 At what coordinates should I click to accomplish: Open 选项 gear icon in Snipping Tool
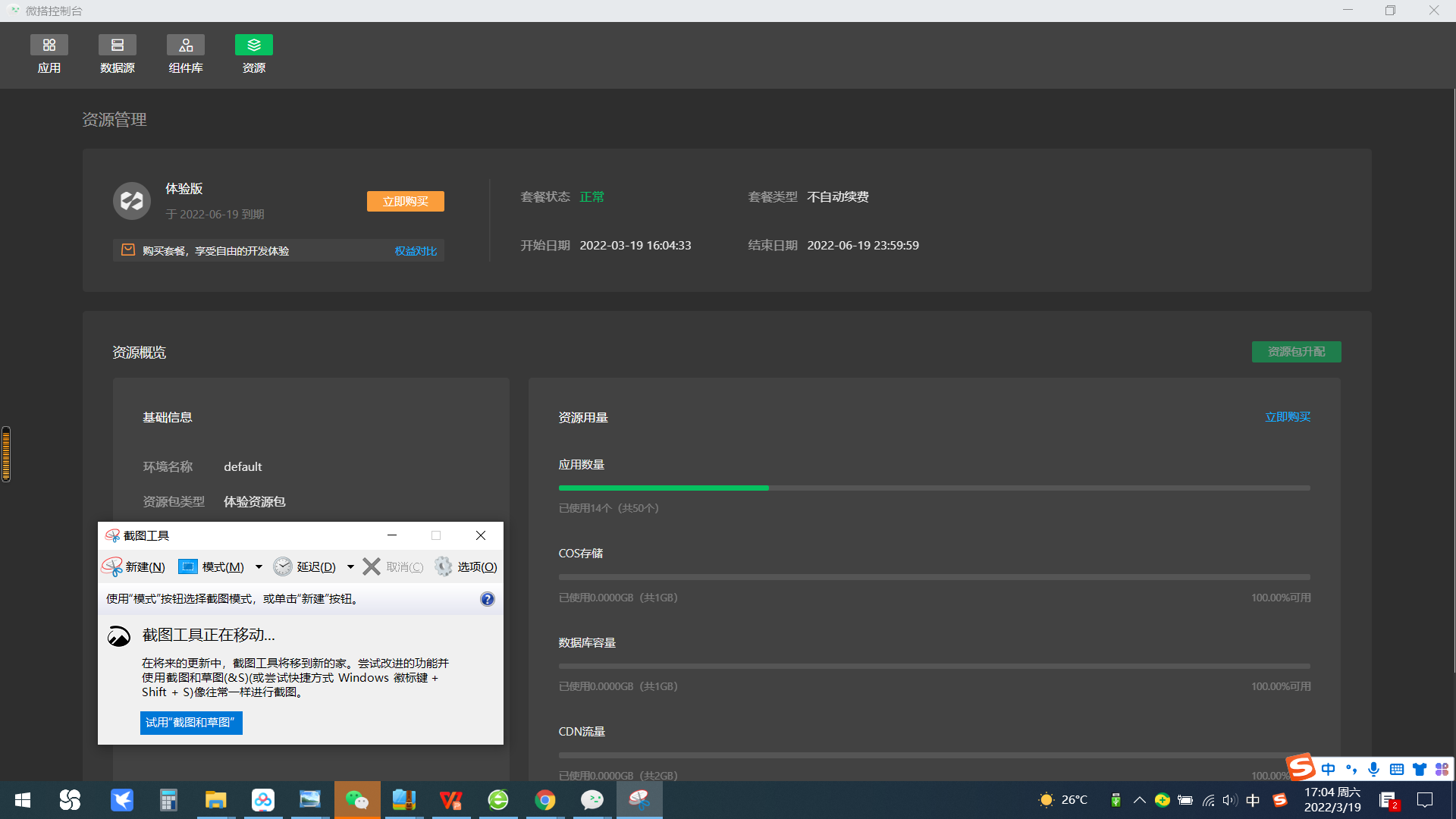tap(444, 566)
